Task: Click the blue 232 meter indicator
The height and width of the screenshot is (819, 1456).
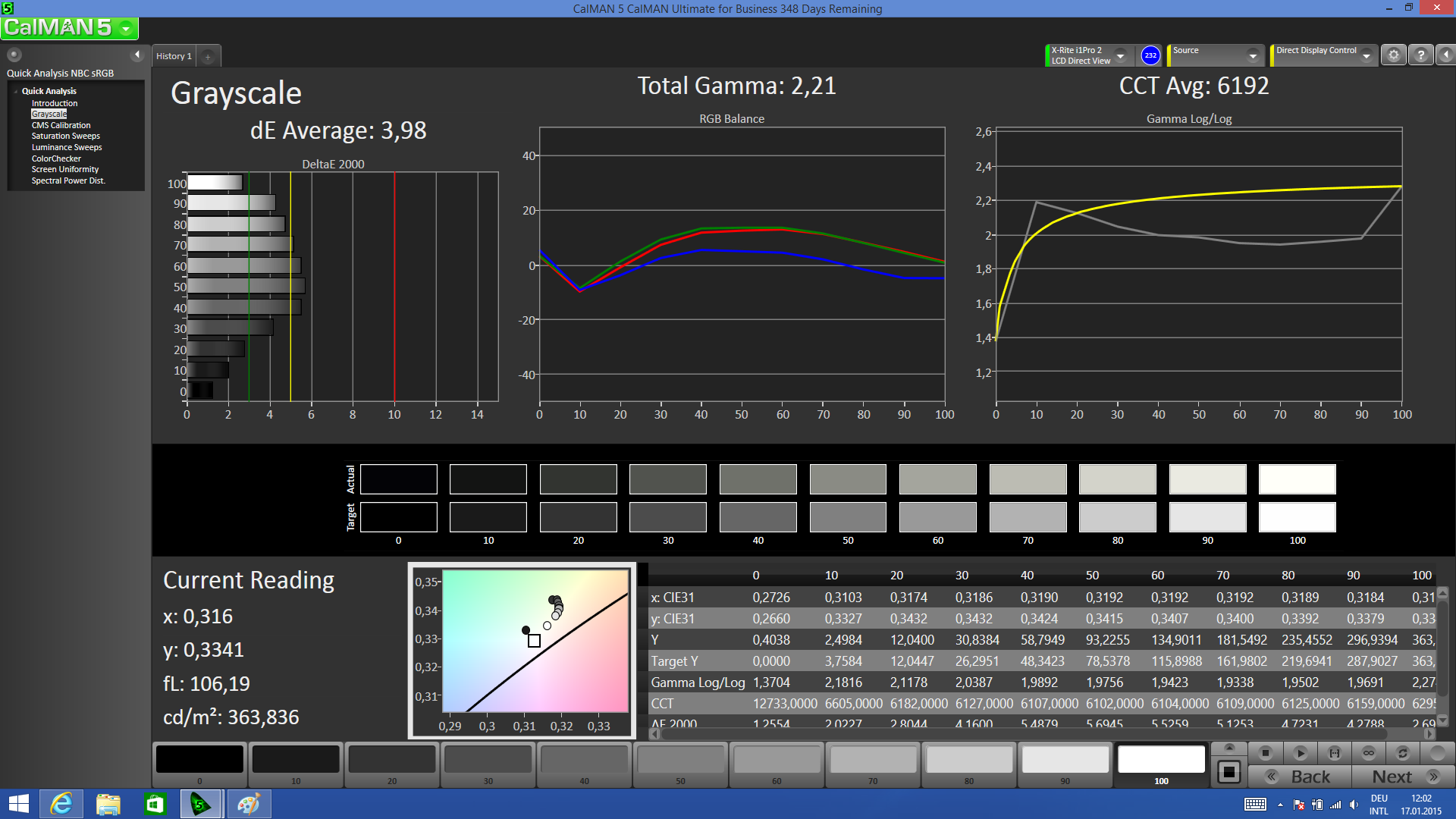Action: [x=1150, y=55]
